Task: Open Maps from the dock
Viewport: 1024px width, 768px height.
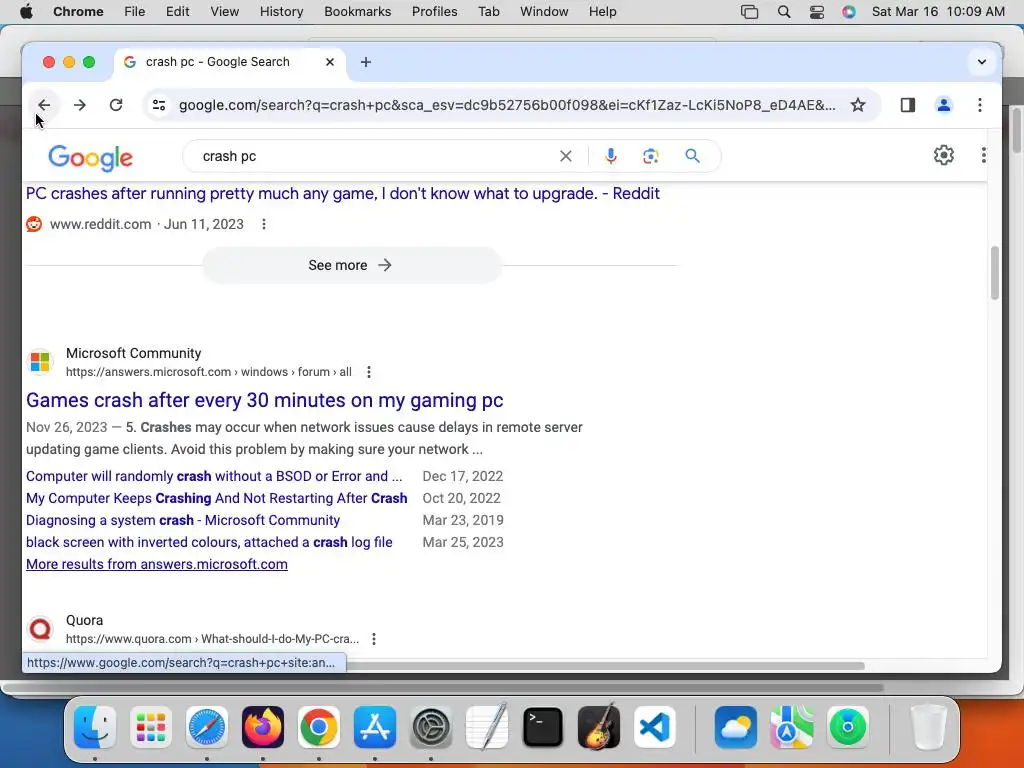Action: click(792, 727)
